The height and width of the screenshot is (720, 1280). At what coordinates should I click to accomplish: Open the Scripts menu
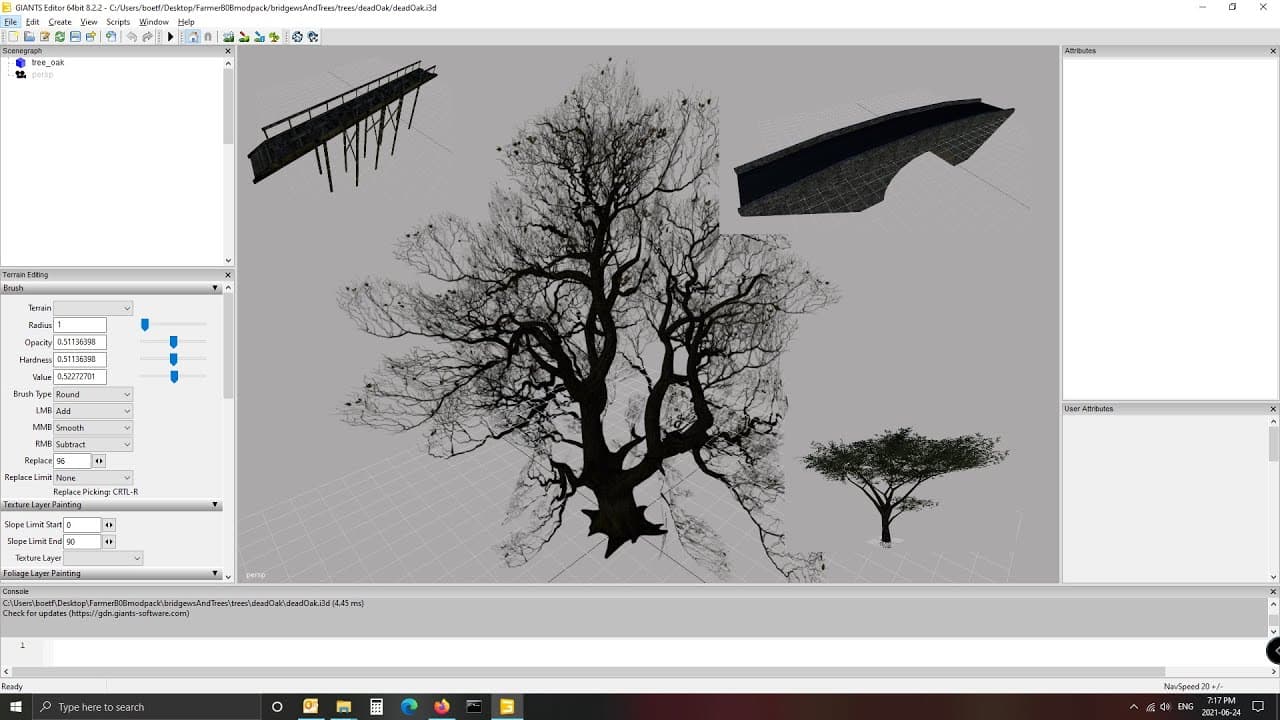click(x=118, y=22)
